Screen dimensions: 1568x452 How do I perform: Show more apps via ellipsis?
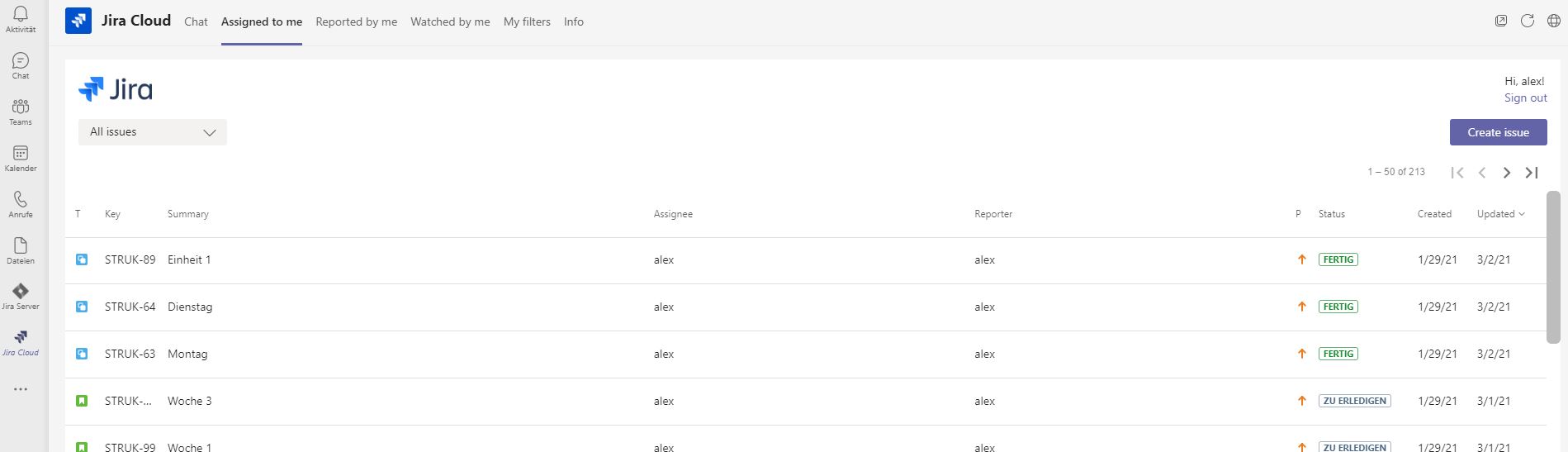(21, 389)
